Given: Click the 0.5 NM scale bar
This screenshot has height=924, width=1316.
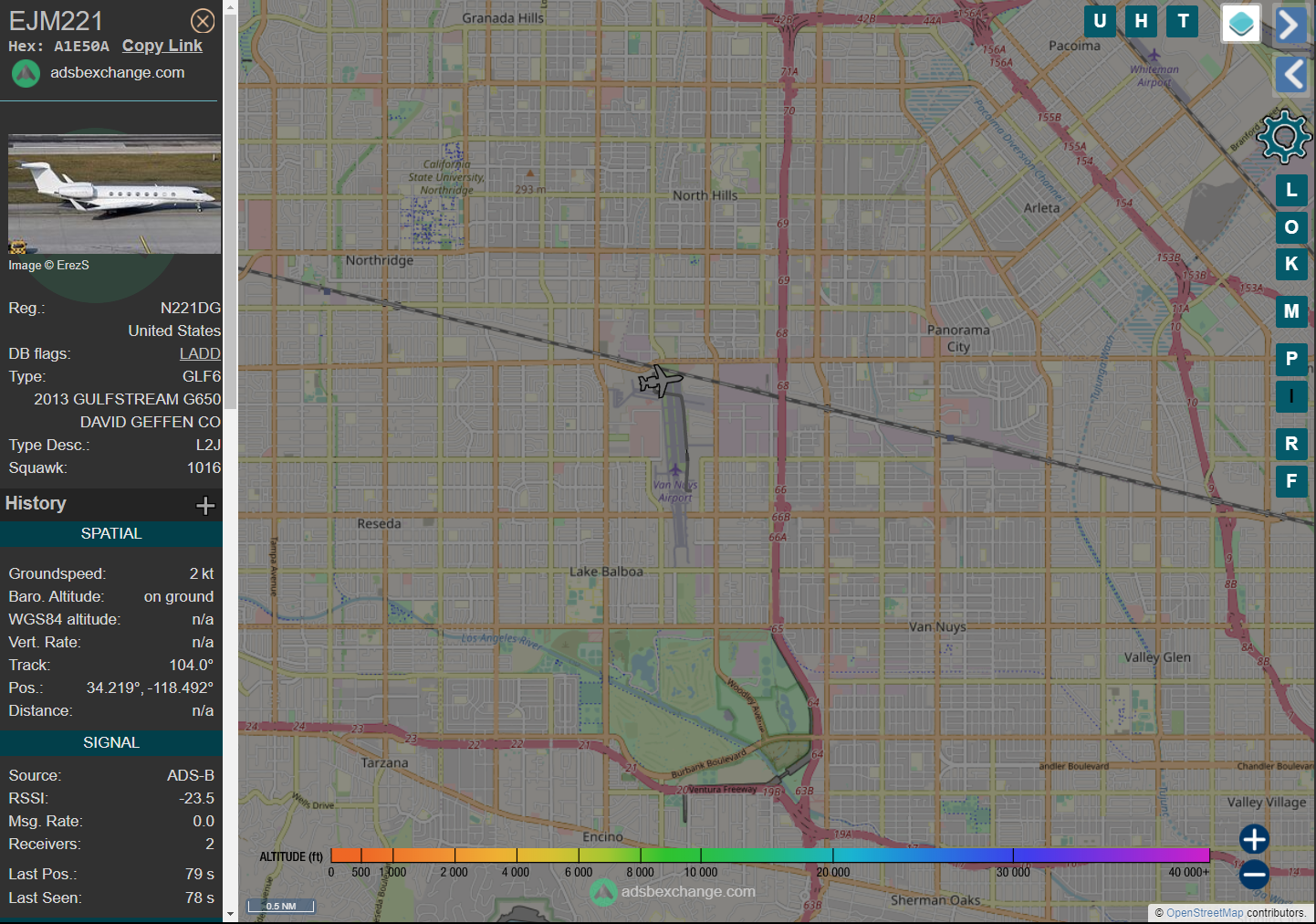Looking at the screenshot, I should pyautogui.click(x=281, y=906).
